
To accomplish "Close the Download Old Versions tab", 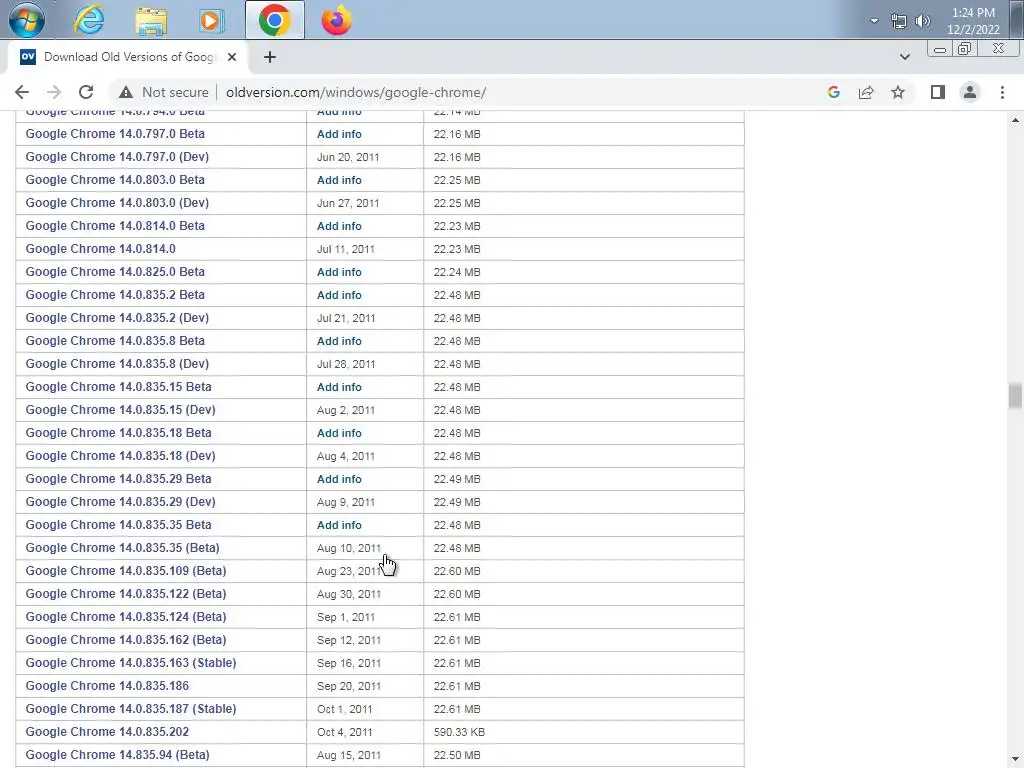I will pos(232,57).
